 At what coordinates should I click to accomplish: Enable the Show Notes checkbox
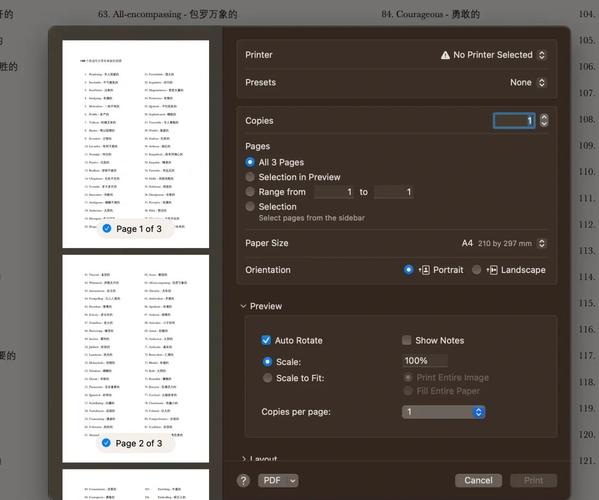(407, 340)
